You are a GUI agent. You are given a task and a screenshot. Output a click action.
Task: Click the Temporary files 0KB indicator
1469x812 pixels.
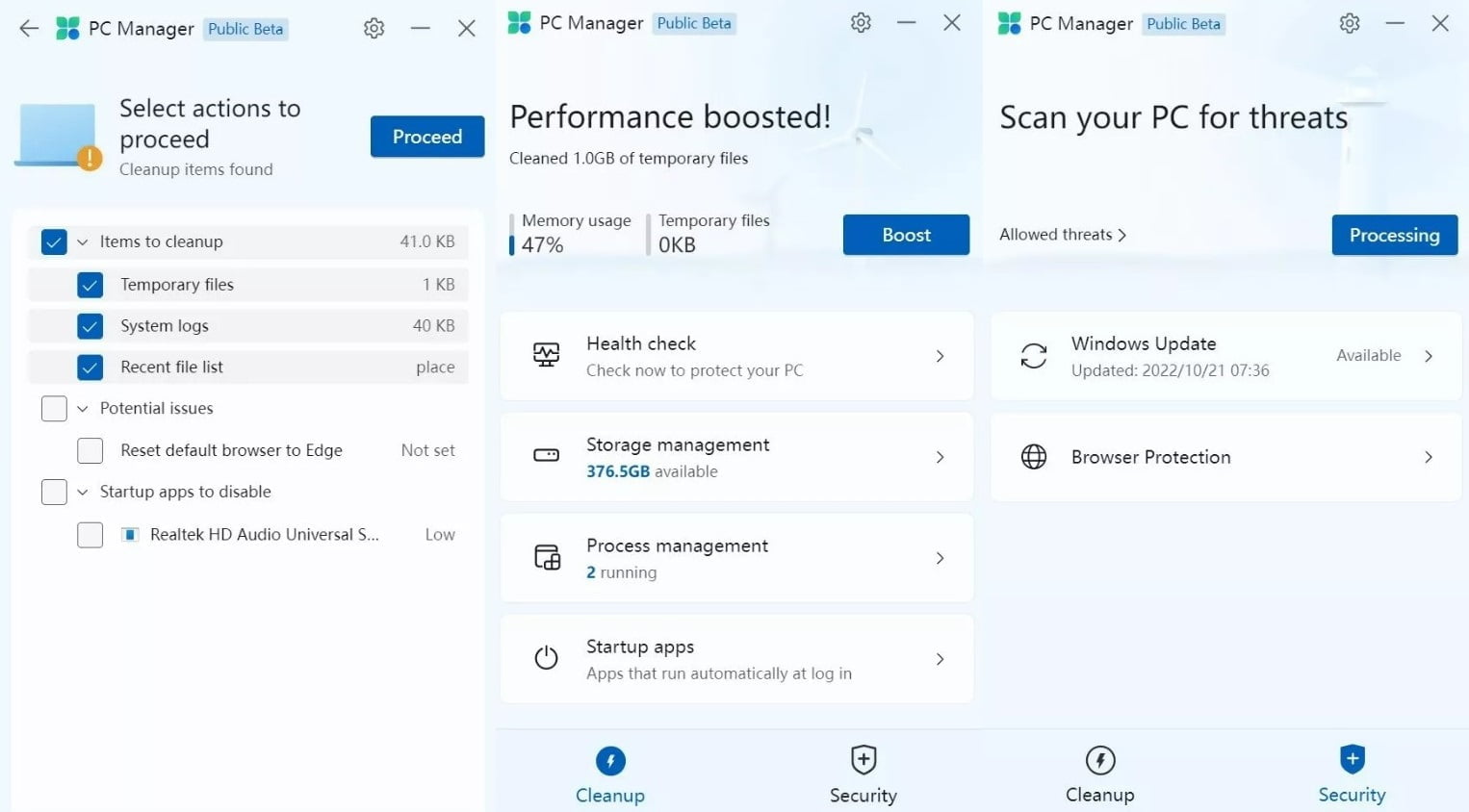[709, 234]
